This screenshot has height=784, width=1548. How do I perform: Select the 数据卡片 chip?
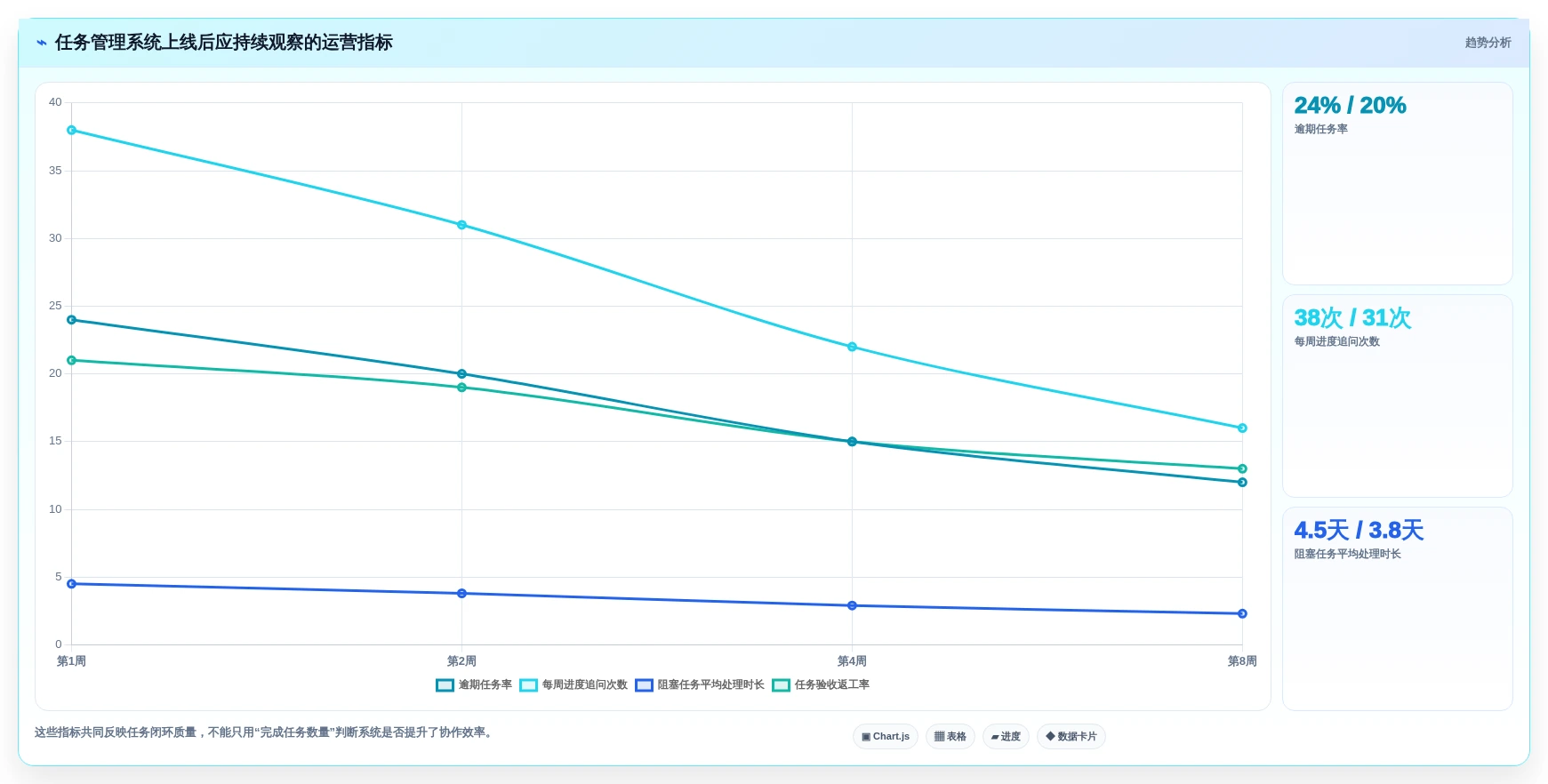1071,736
